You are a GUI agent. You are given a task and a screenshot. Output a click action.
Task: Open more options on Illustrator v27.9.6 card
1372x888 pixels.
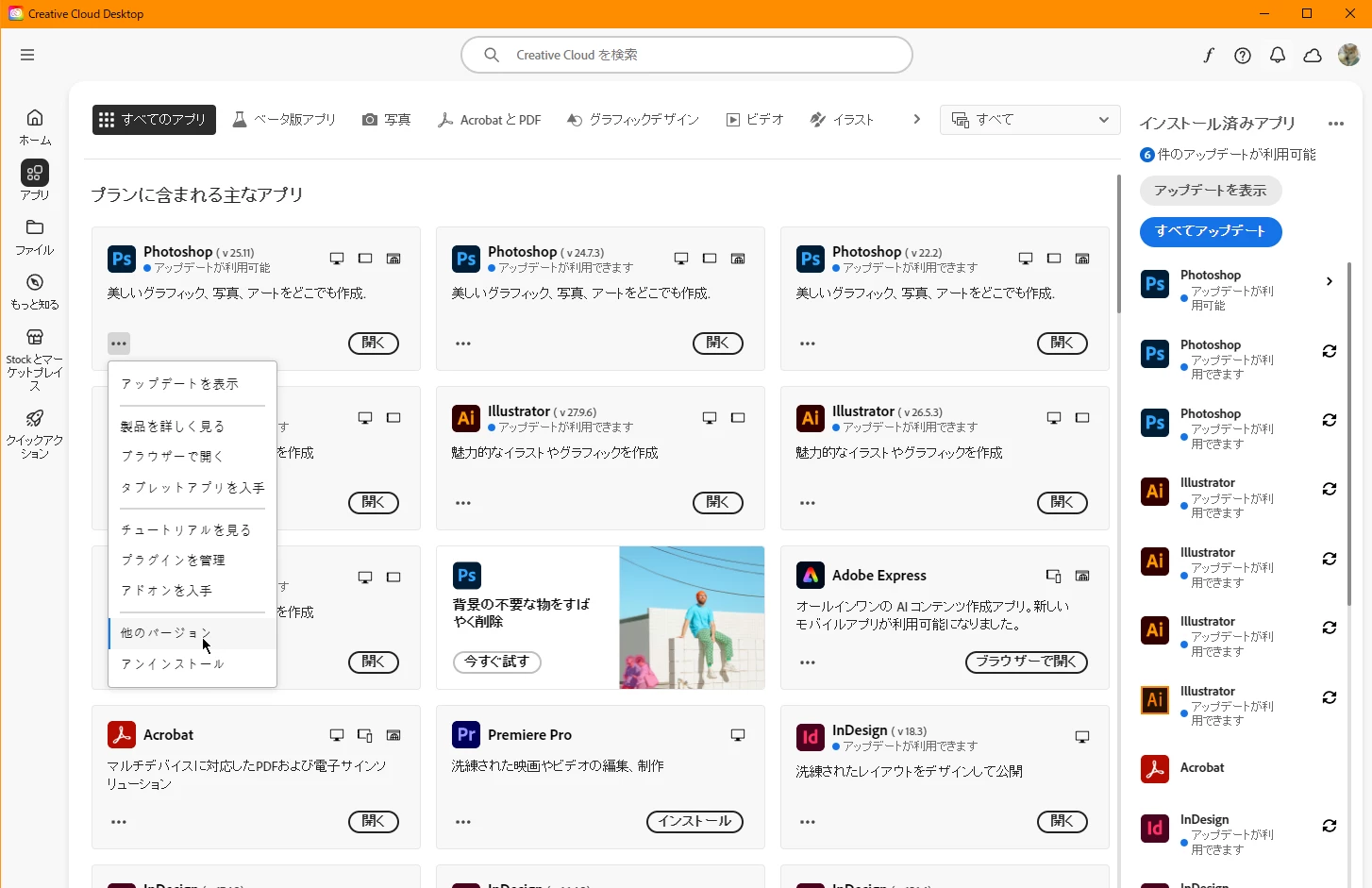pos(463,503)
